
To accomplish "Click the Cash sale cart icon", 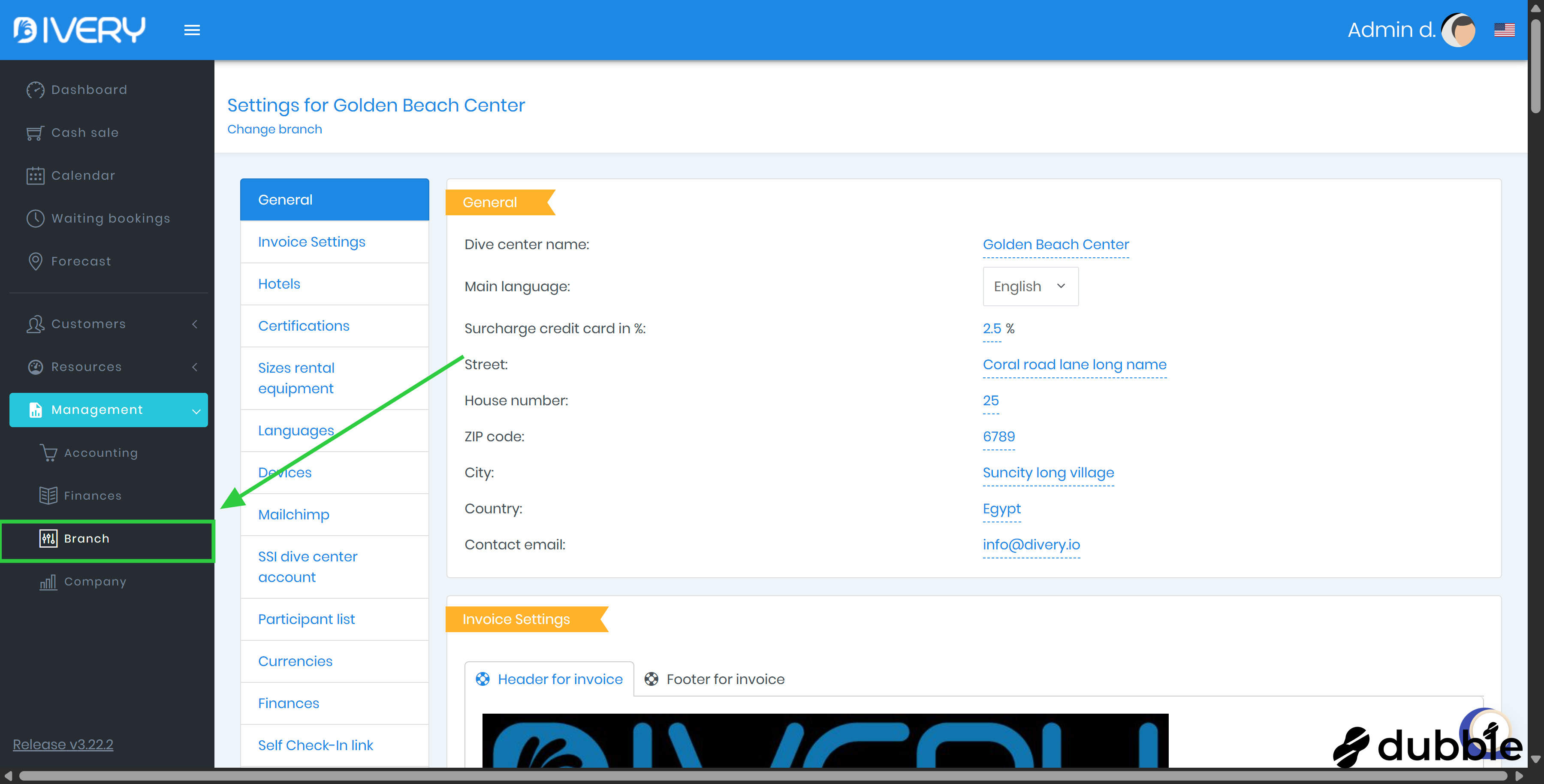I will coord(35,133).
